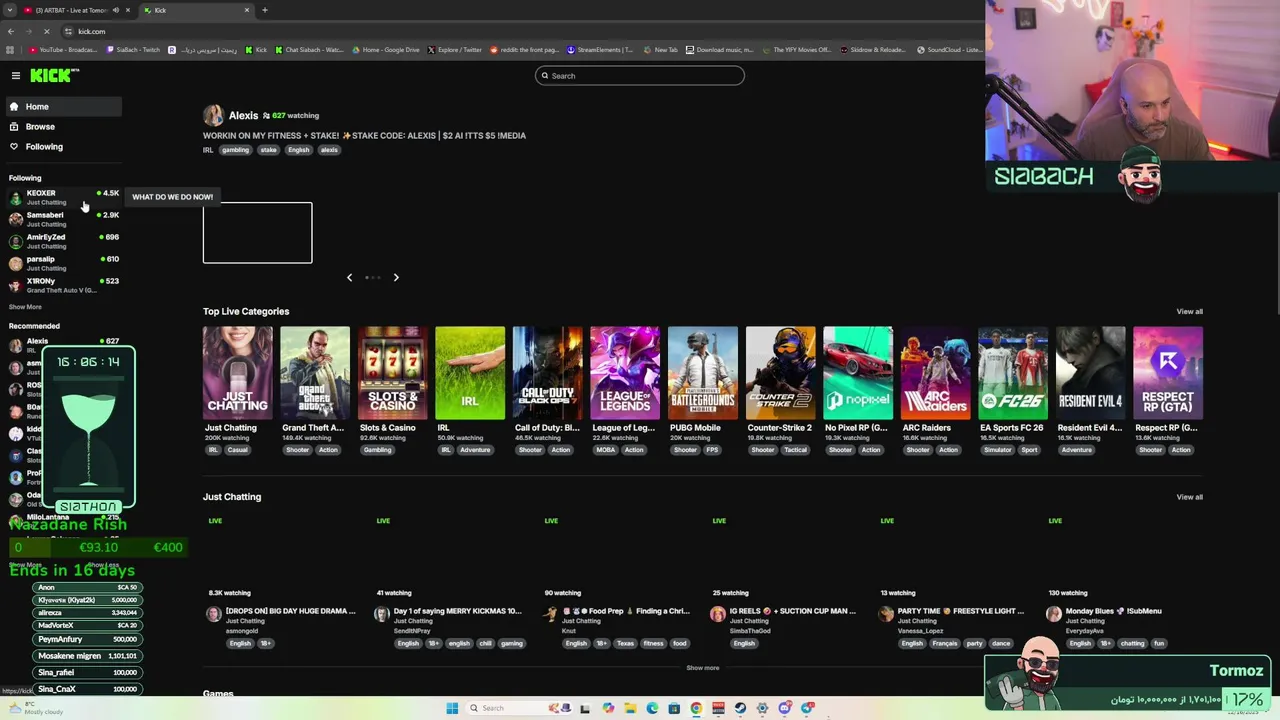Viewport: 1280px width, 720px height.
Task: Open asmongold stream avatar
Action: 213,614
